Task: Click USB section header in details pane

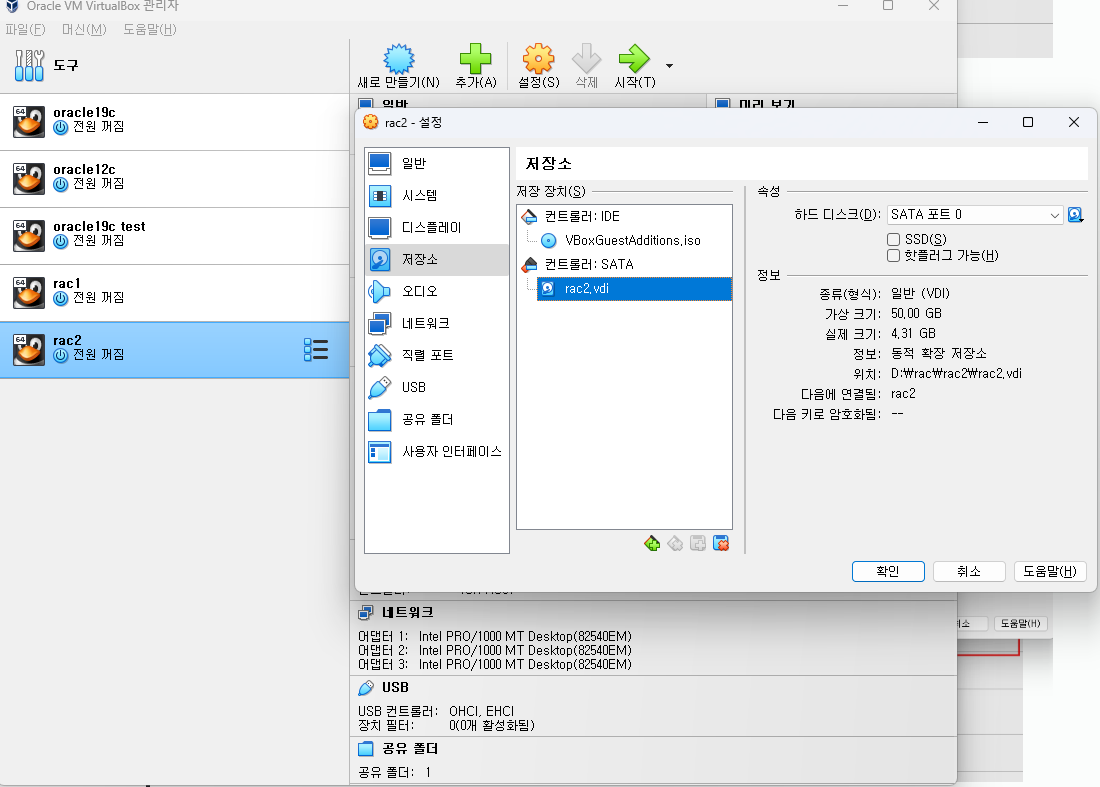Action: 395,688
